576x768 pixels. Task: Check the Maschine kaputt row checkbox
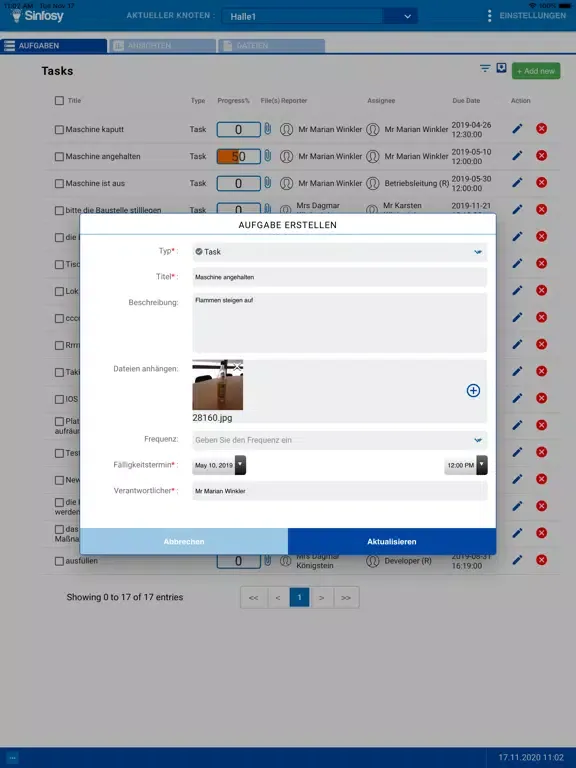point(59,129)
